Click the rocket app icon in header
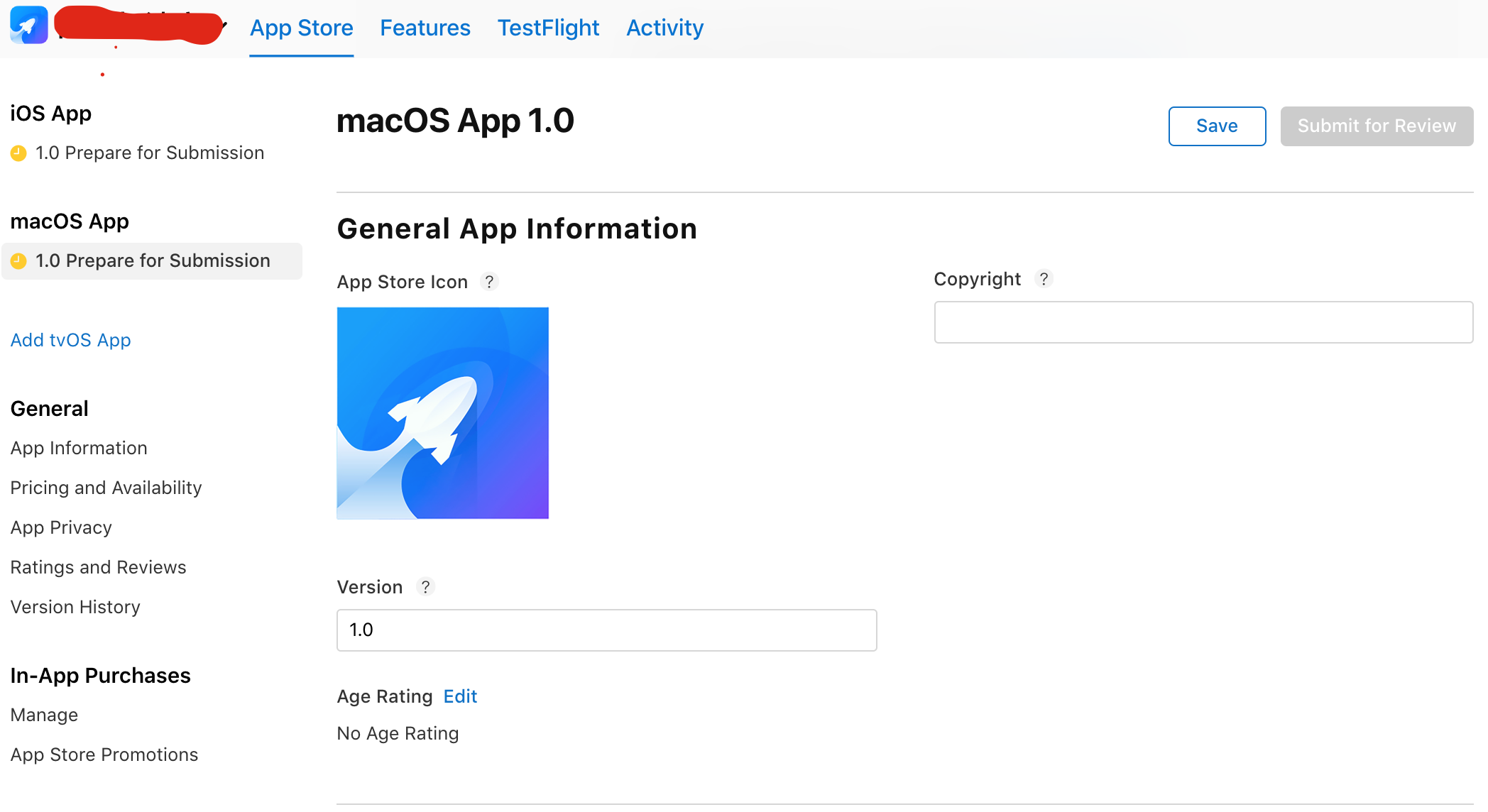The width and height of the screenshot is (1488, 812). point(29,25)
